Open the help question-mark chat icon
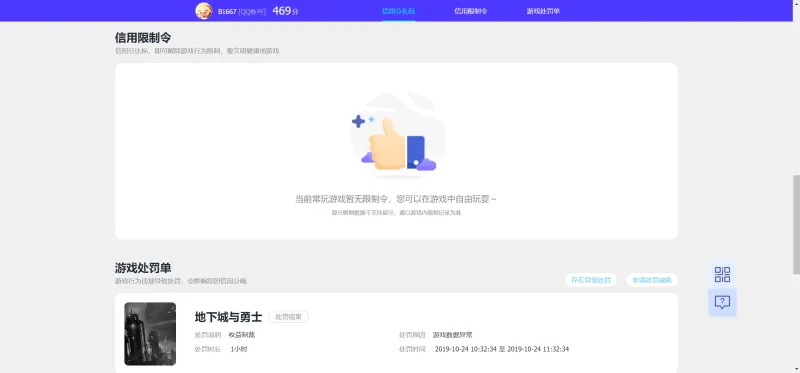Viewport: 800px width, 373px height. (x=722, y=303)
